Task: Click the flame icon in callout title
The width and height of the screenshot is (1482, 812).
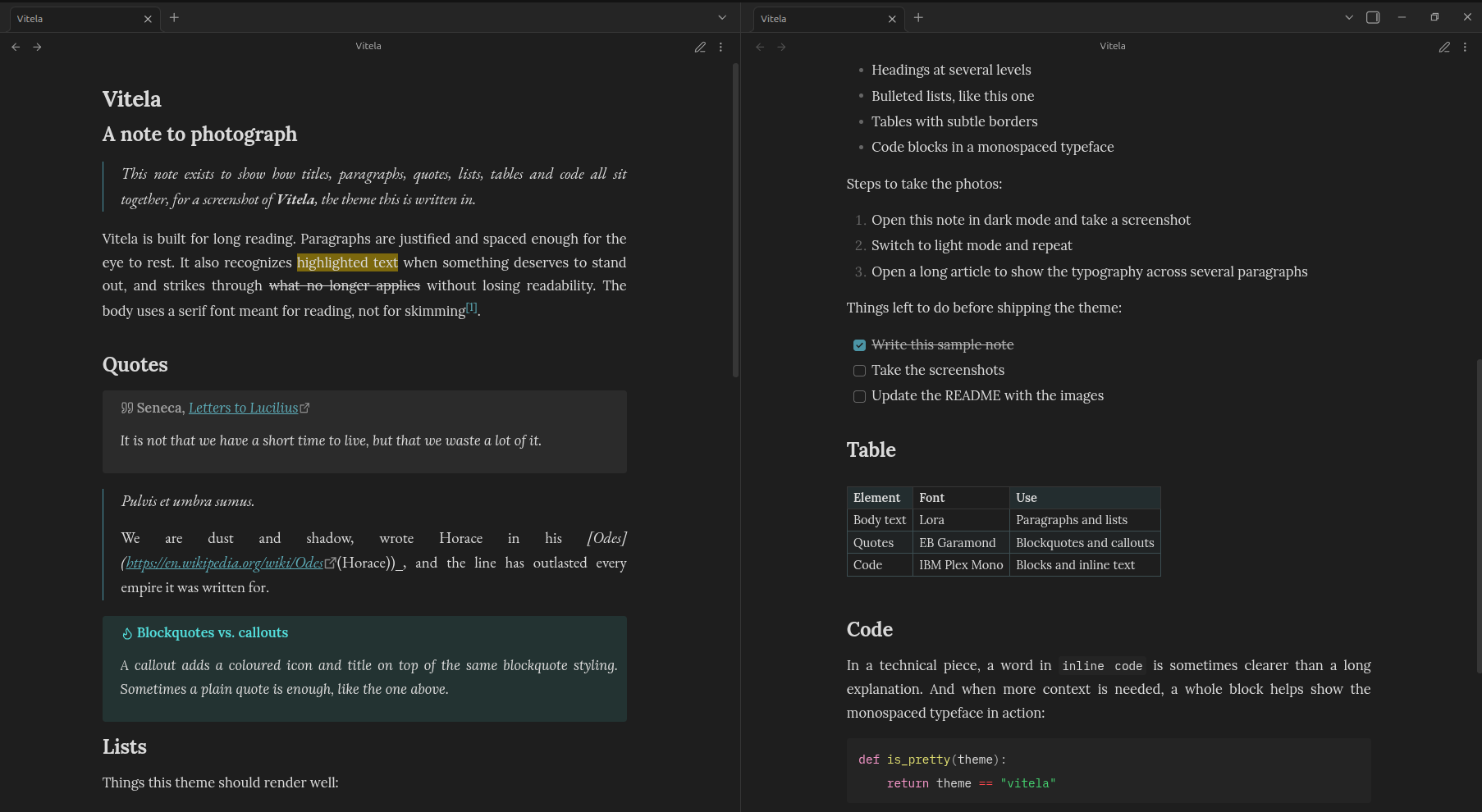Action: (x=127, y=633)
